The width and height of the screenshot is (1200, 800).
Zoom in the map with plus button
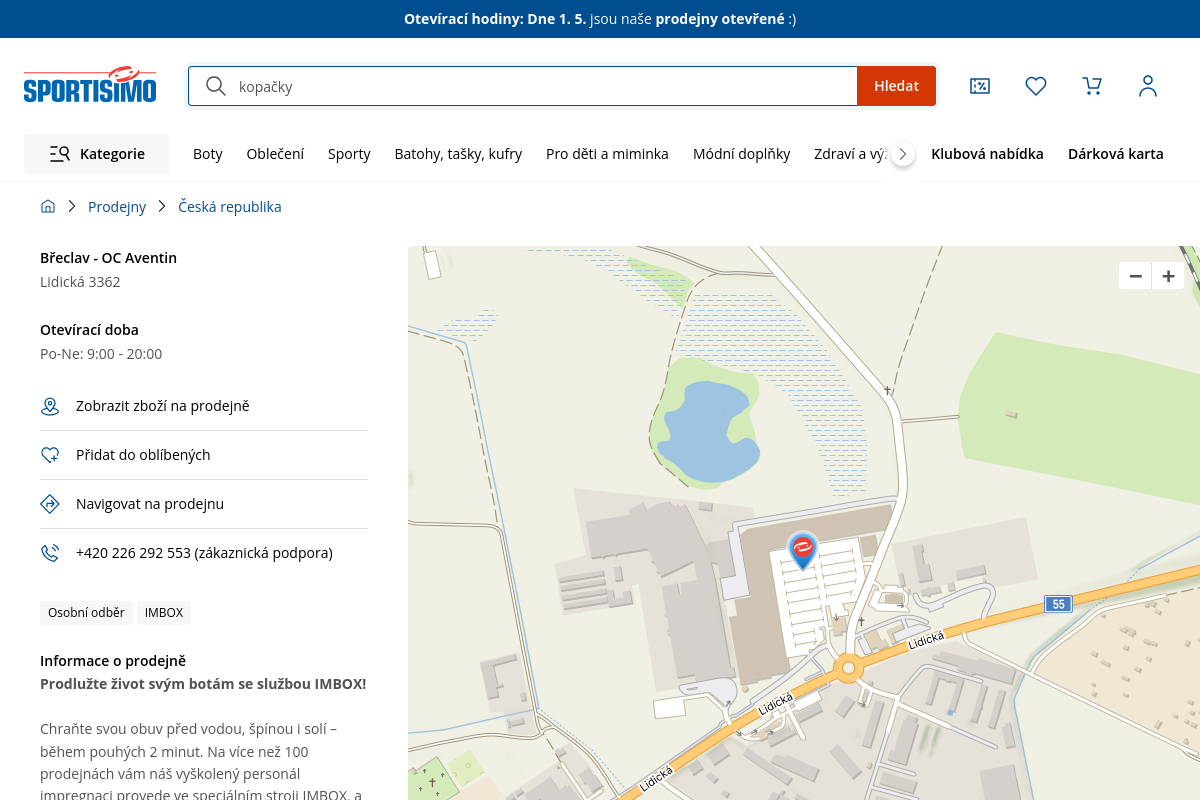pos(1168,276)
